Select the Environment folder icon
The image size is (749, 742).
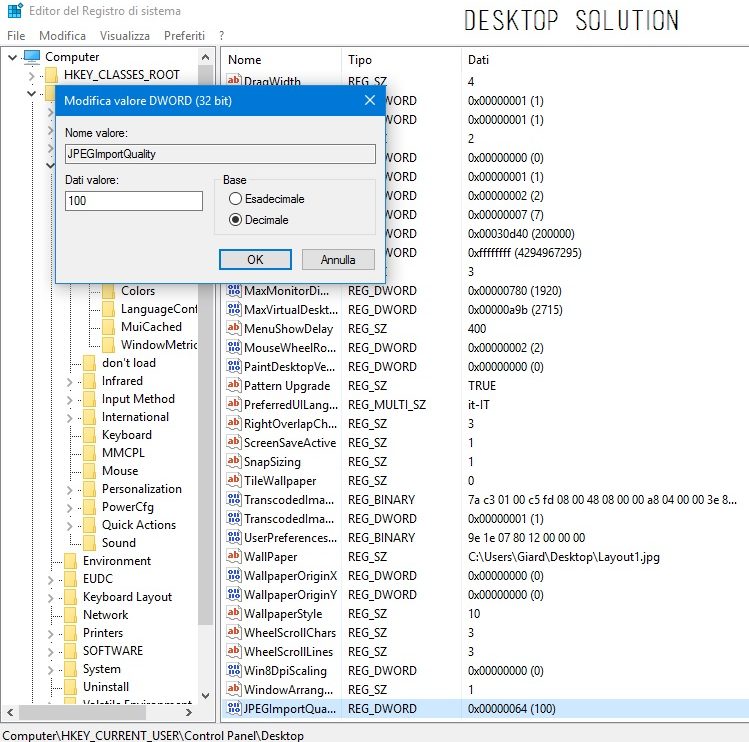point(71,561)
